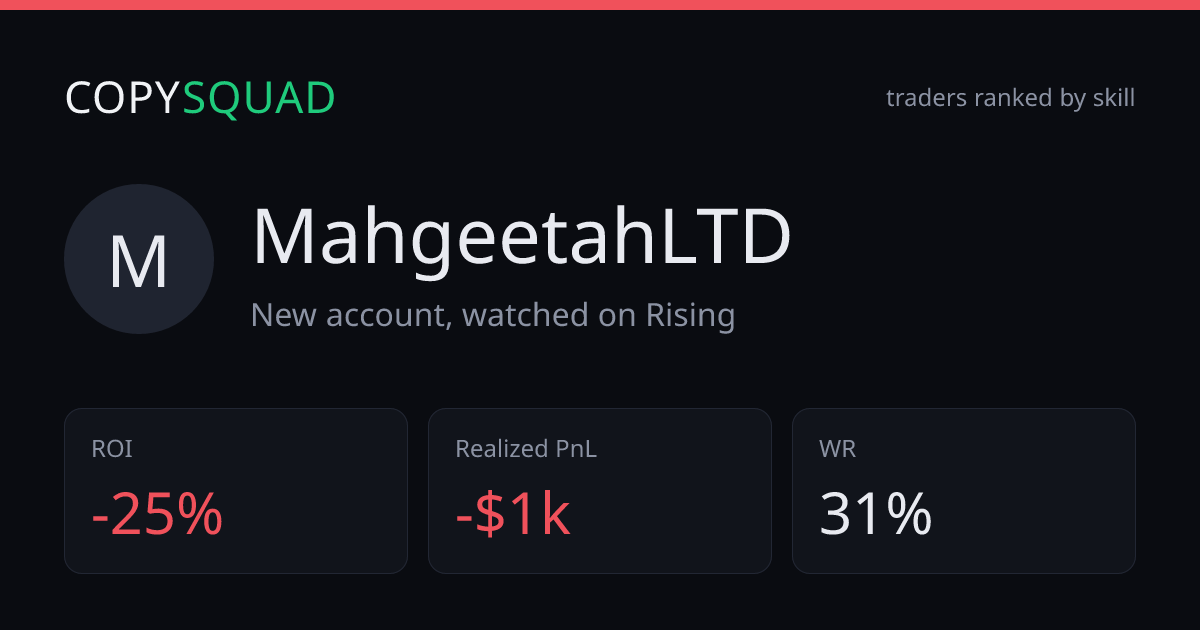Select the 31% win rate value
This screenshot has width=1200, height=630.
[x=876, y=515]
